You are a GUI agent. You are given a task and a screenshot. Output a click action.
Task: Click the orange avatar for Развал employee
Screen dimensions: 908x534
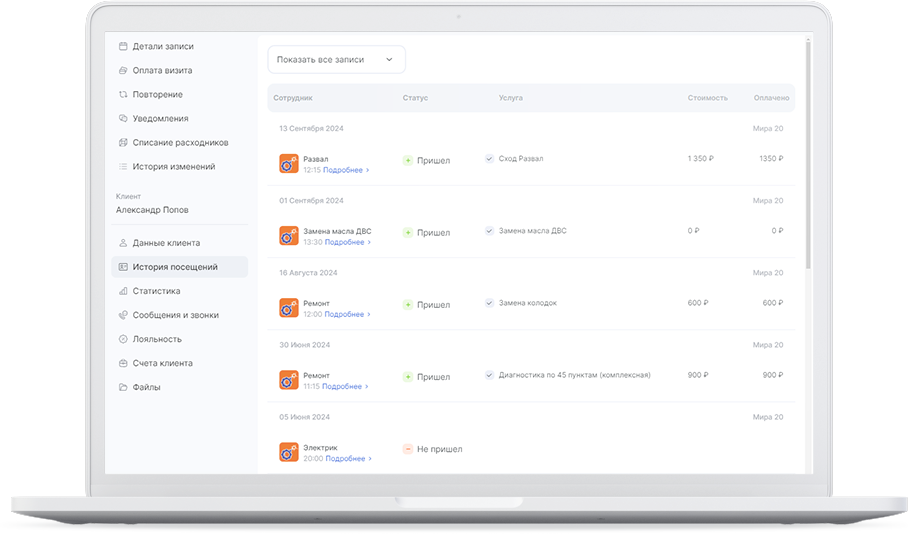pos(288,164)
